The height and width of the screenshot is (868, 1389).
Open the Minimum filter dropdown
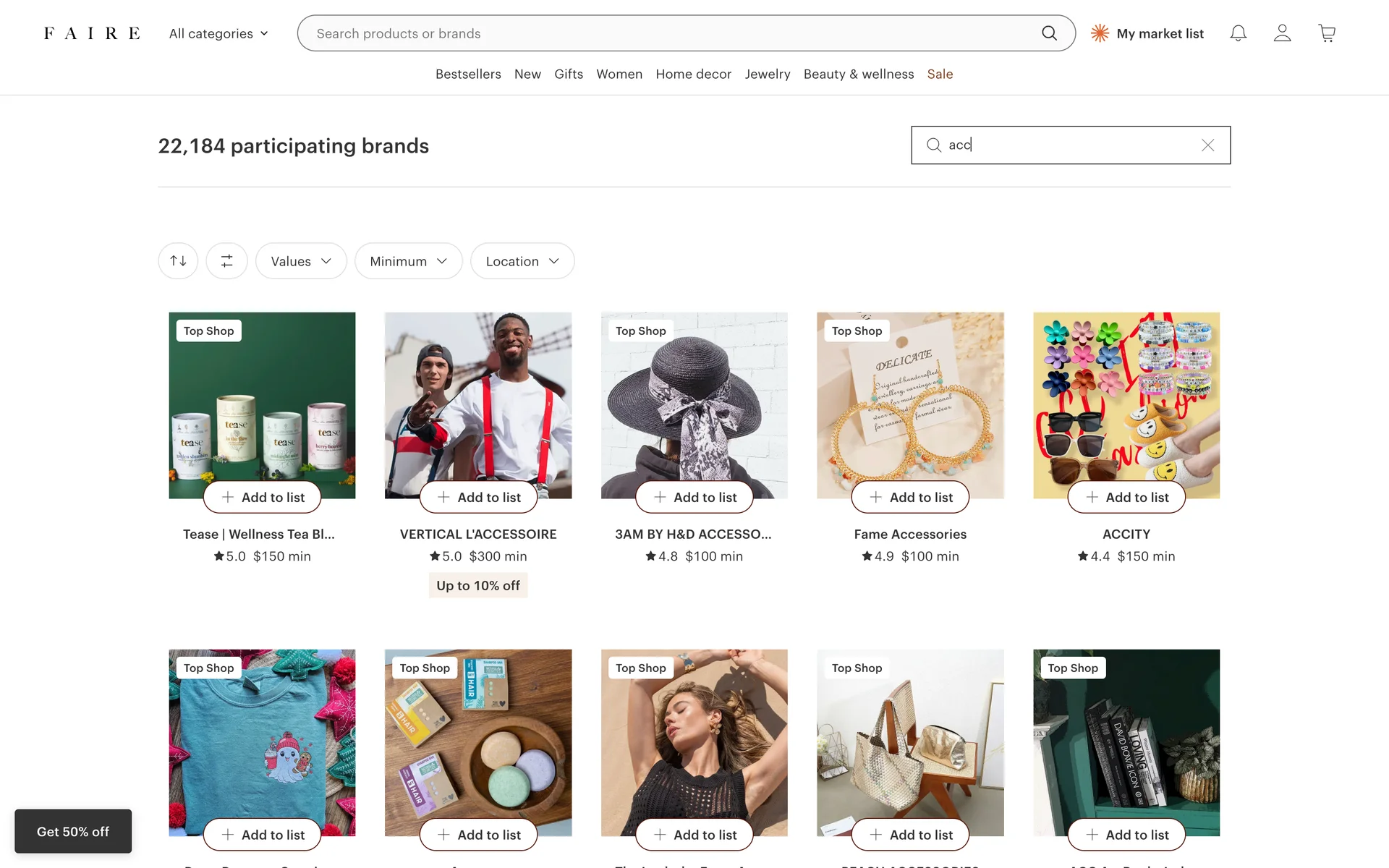(x=408, y=261)
